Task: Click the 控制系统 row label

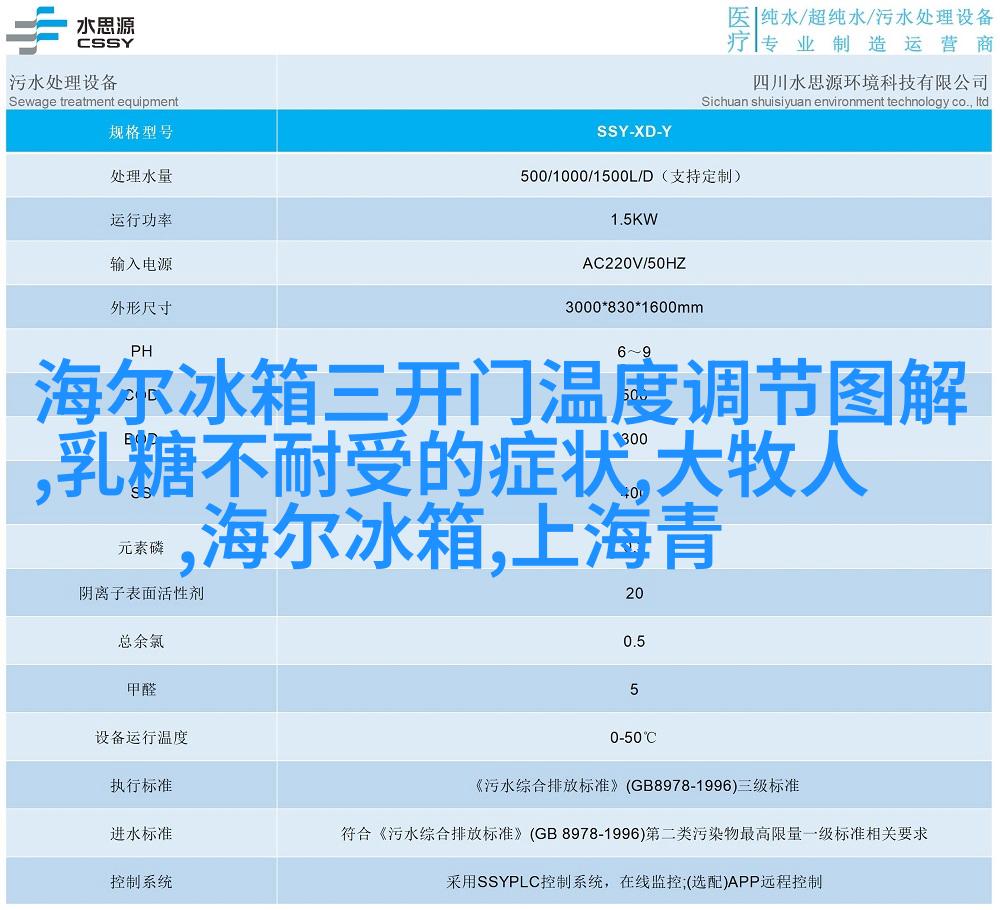Action: tap(141, 882)
